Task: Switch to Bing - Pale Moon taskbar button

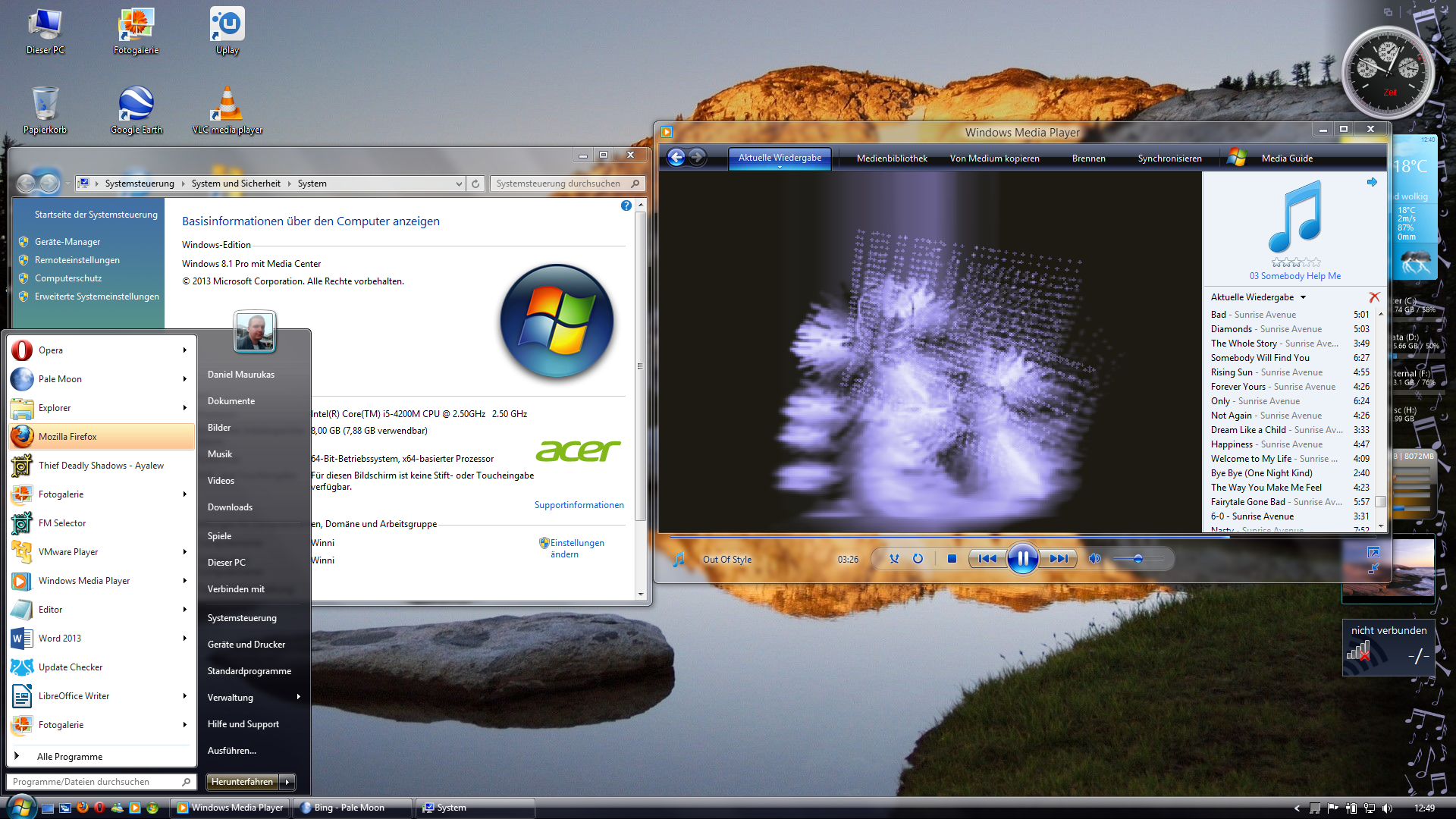Action: 353,808
